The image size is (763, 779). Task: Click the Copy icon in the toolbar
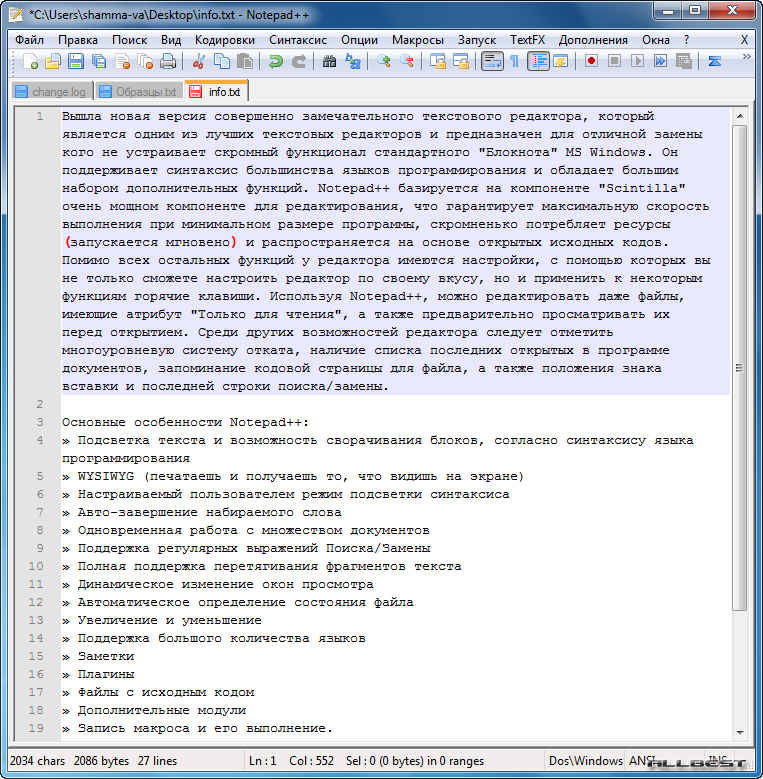click(222, 62)
